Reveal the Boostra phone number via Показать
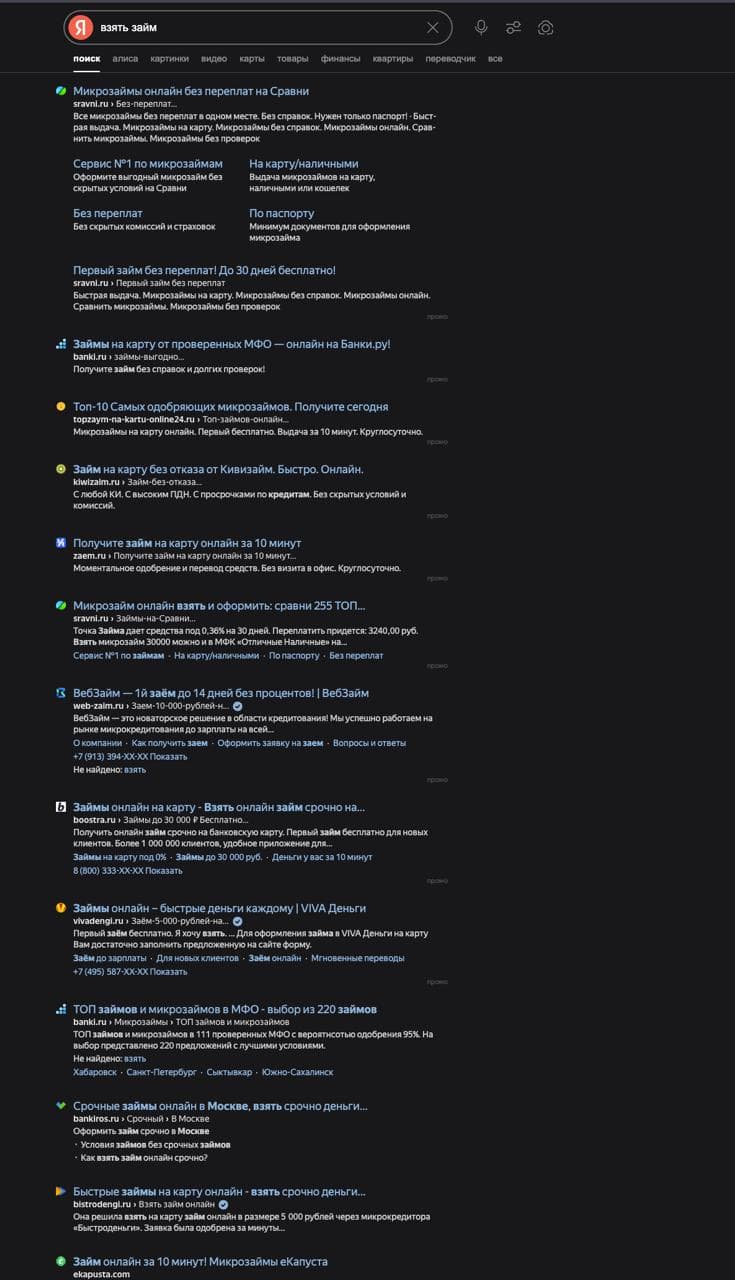 point(164,871)
